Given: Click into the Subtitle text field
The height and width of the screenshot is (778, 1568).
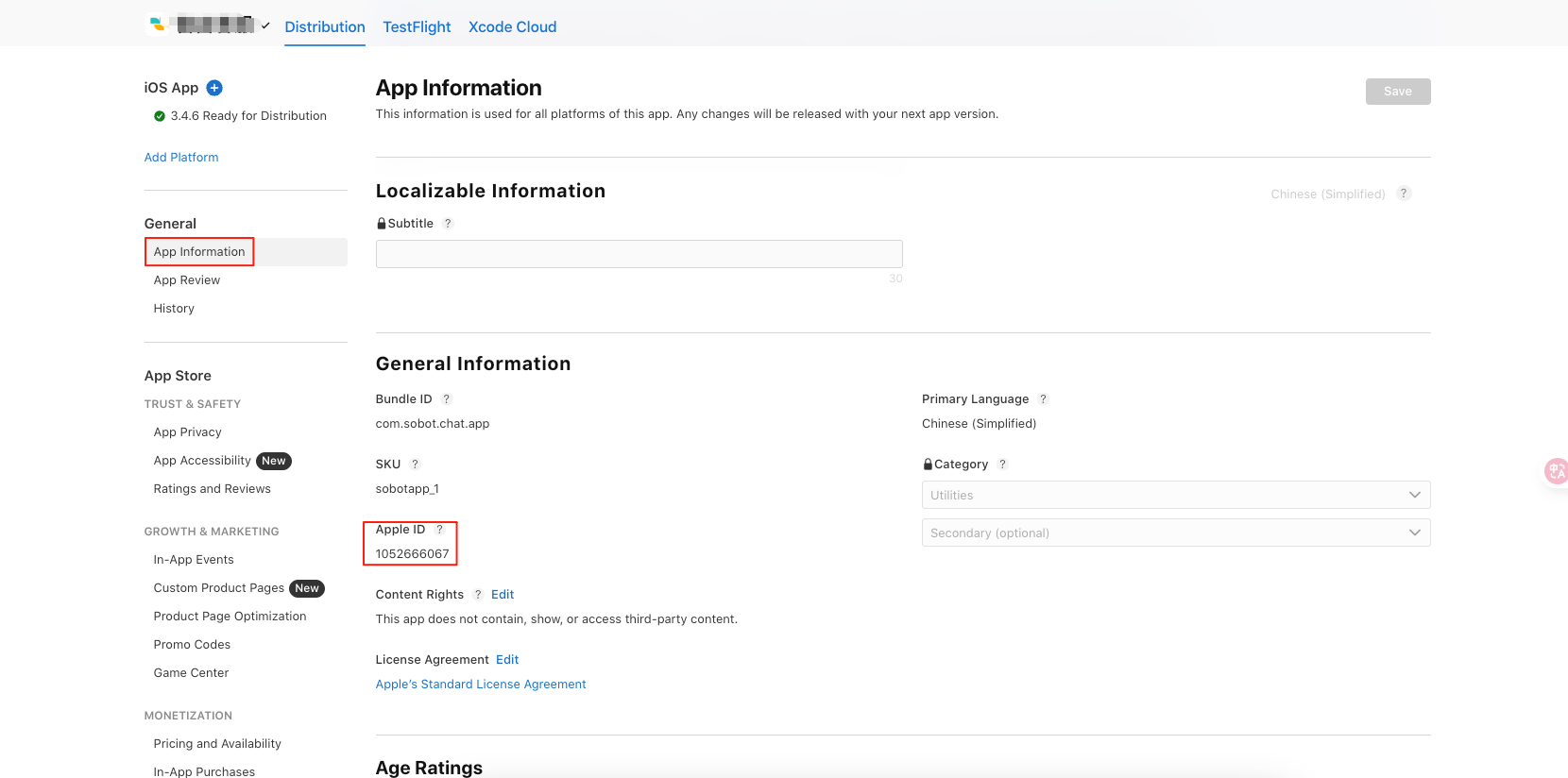Looking at the screenshot, I should pos(639,254).
